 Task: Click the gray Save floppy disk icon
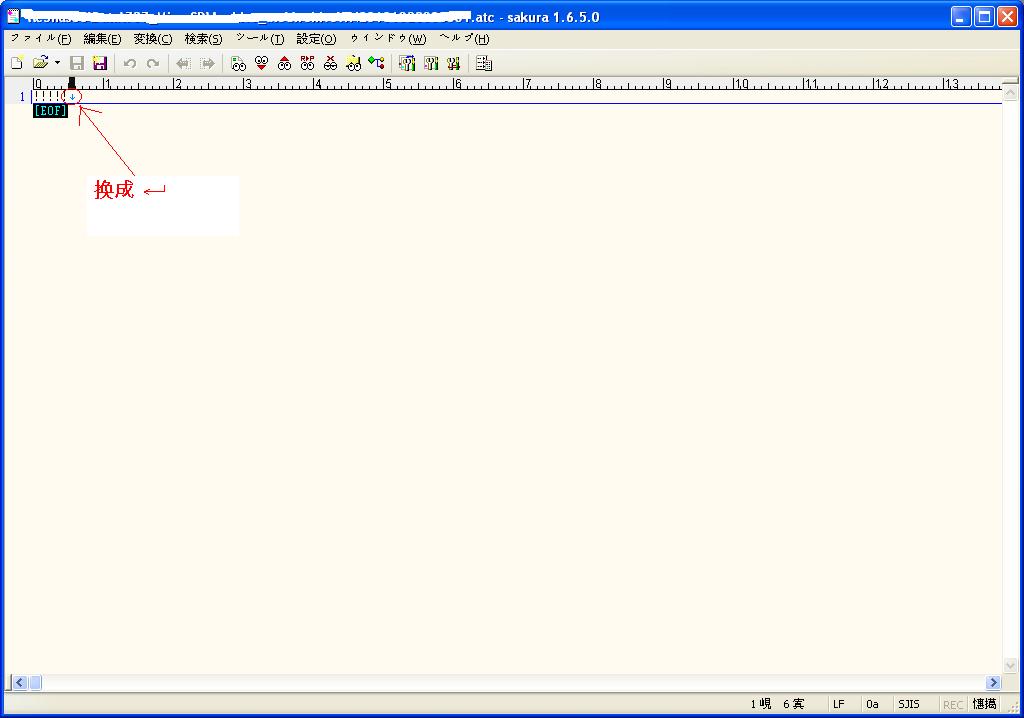[x=77, y=63]
